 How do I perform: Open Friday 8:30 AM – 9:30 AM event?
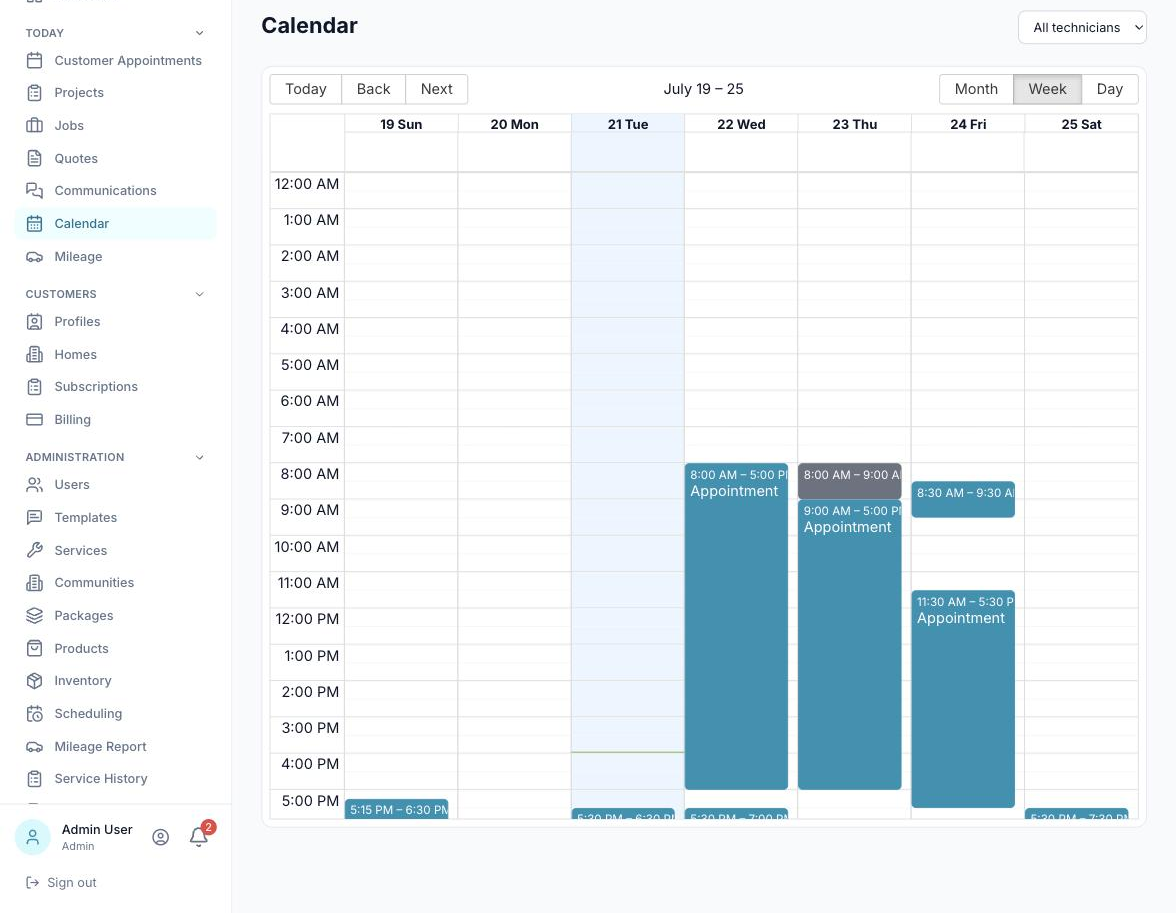click(963, 500)
